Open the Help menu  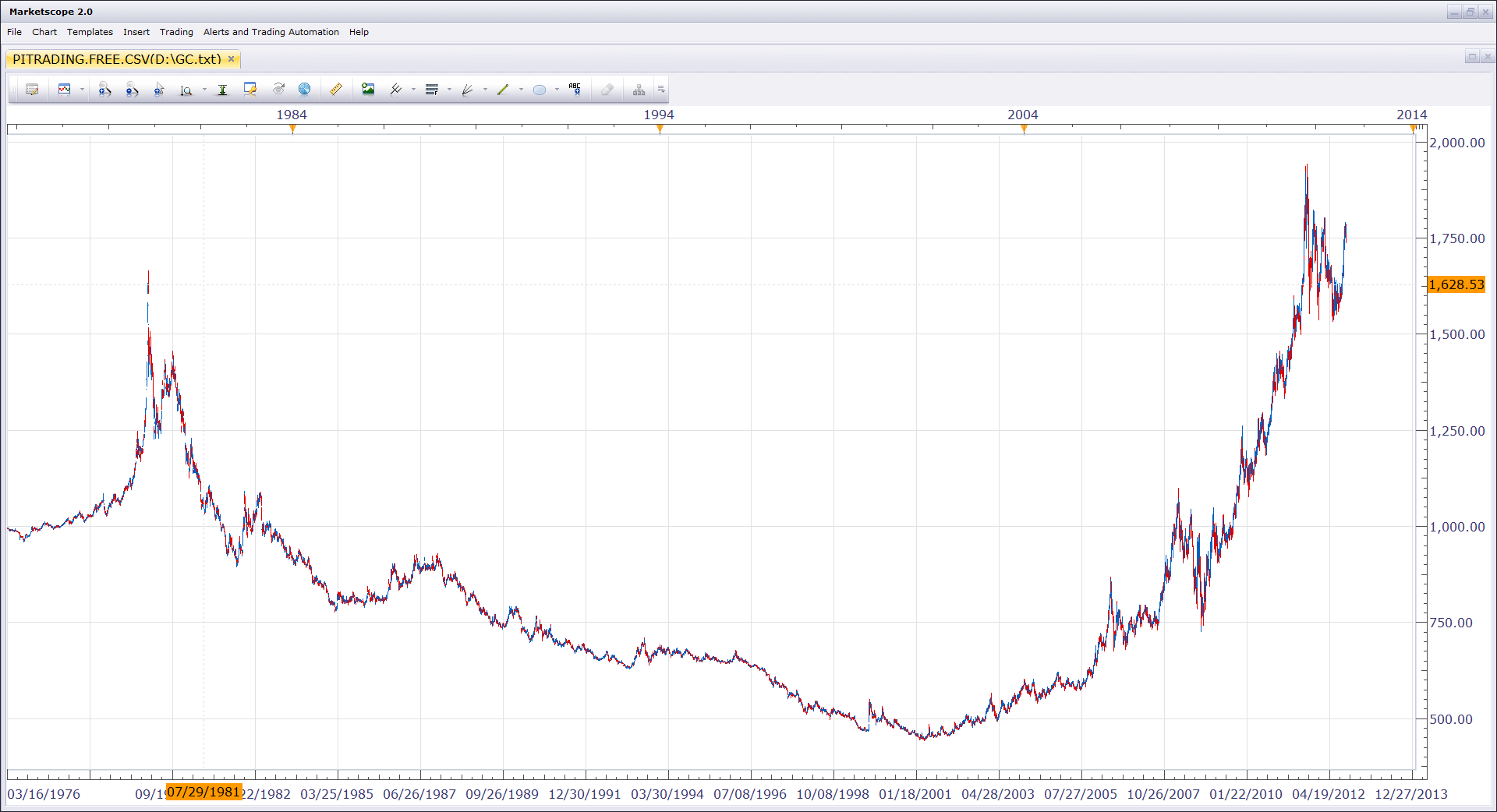(359, 32)
